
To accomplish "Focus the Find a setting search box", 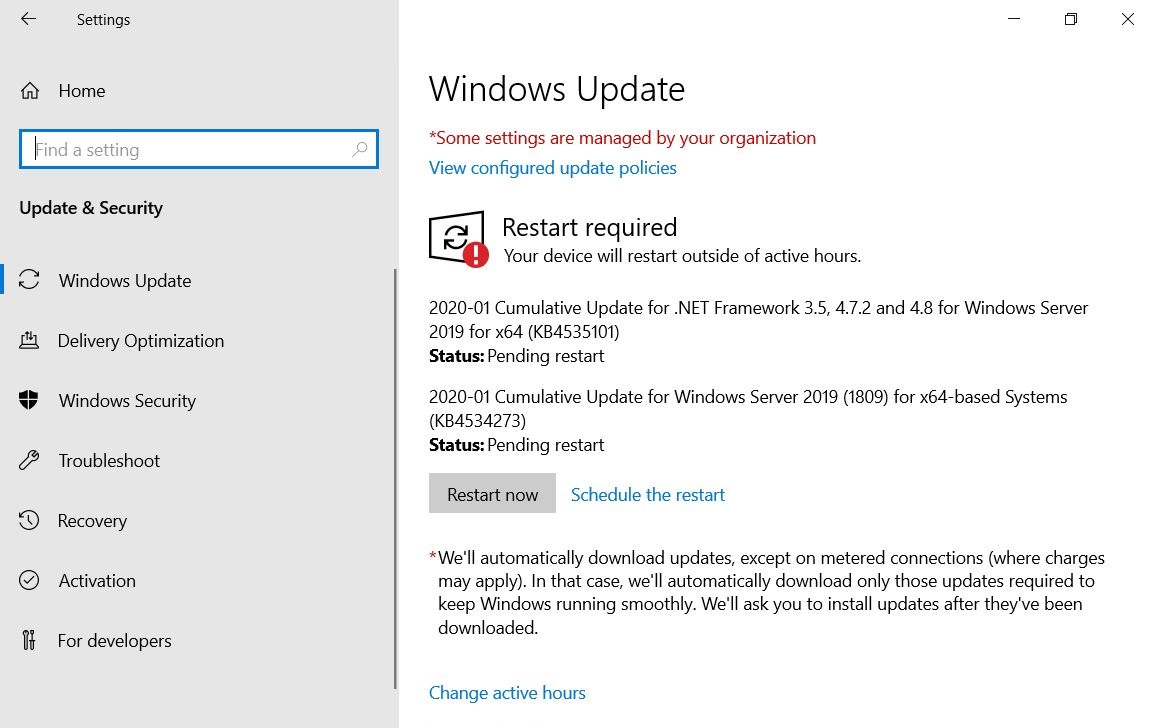I will (x=190, y=150).
